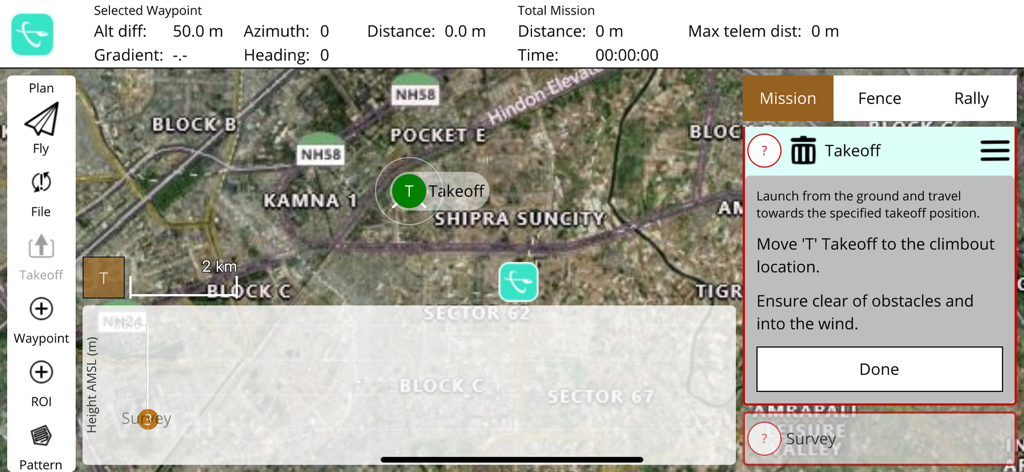Select the vehicle position icon on map
The image size is (1024, 472).
click(x=519, y=283)
